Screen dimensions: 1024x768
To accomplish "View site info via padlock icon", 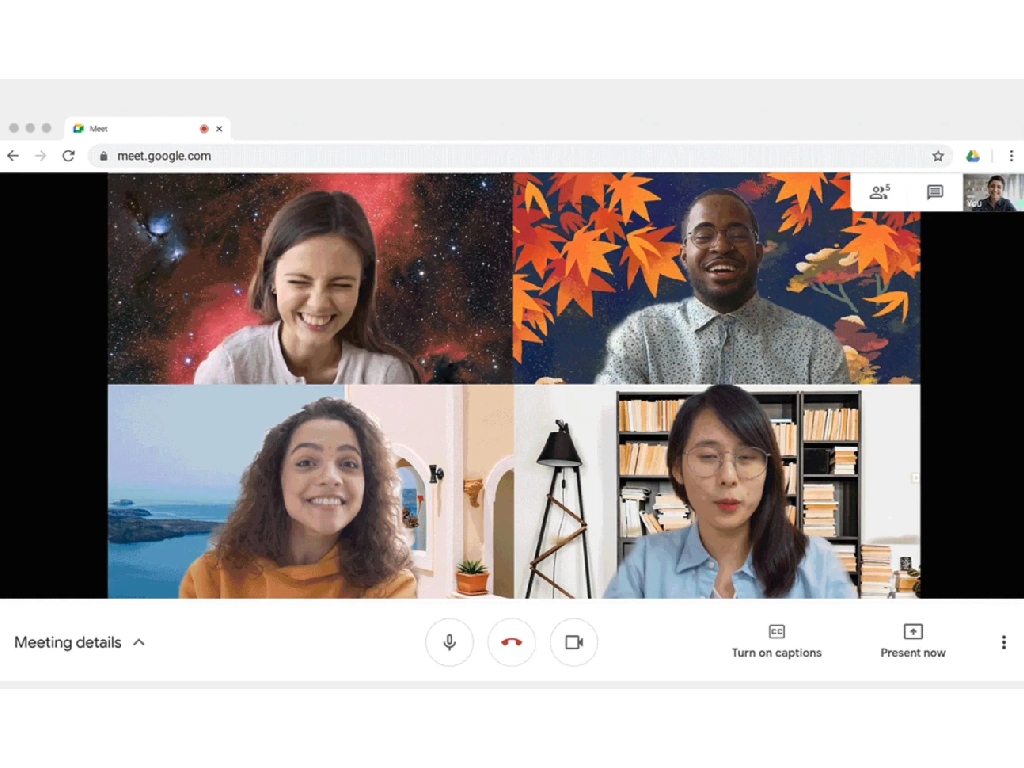I will click(103, 156).
